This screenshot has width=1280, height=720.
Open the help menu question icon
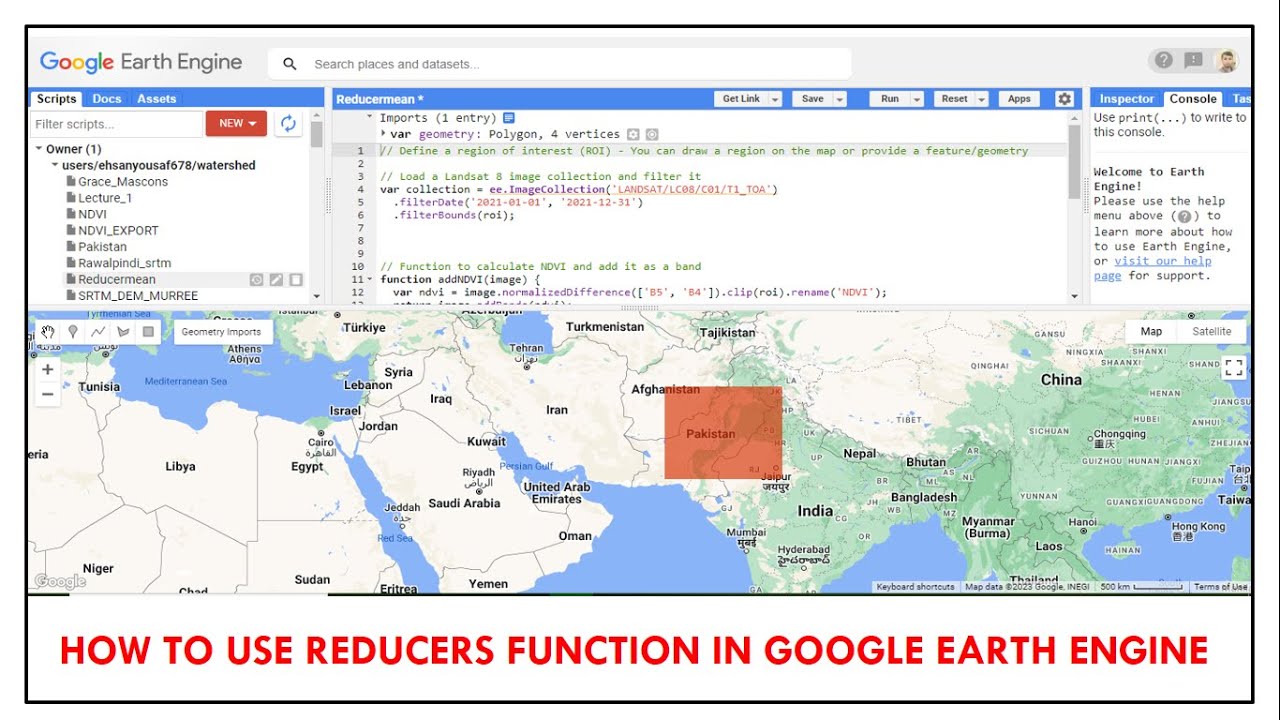[x=1163, y=60]
